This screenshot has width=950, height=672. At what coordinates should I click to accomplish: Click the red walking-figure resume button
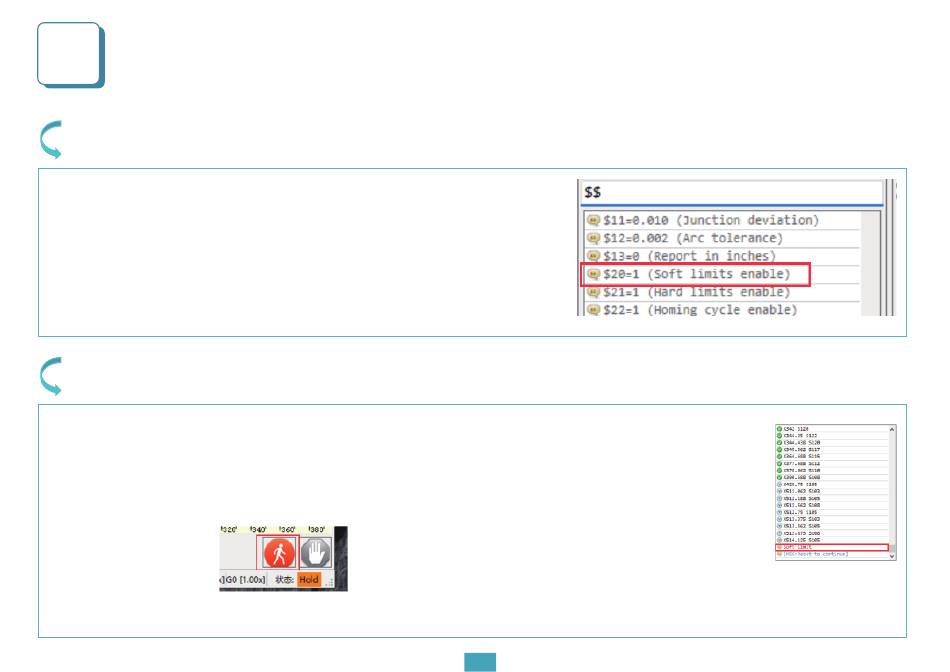click(279, 553)
